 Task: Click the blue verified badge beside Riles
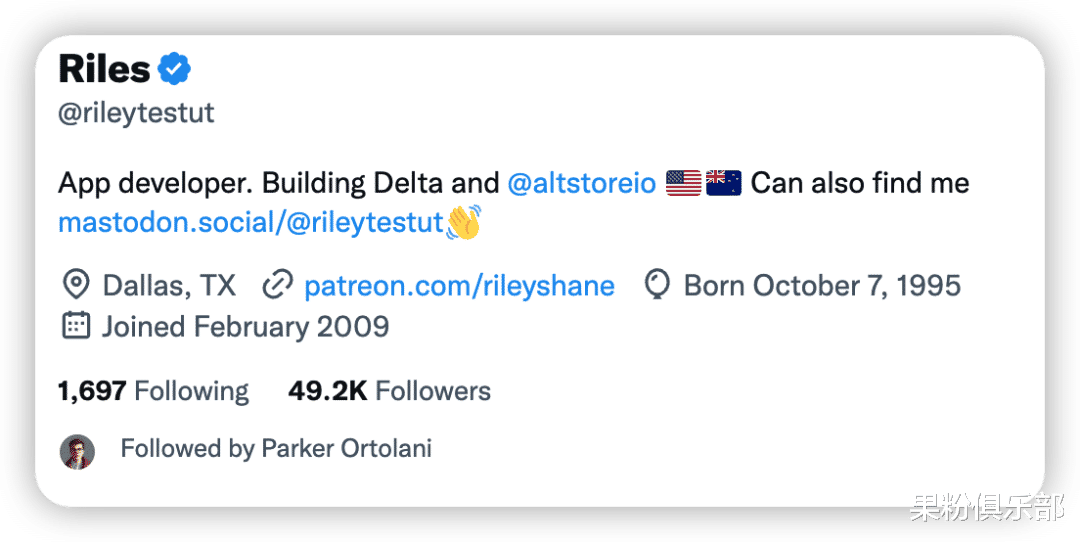tap(174, 69)
